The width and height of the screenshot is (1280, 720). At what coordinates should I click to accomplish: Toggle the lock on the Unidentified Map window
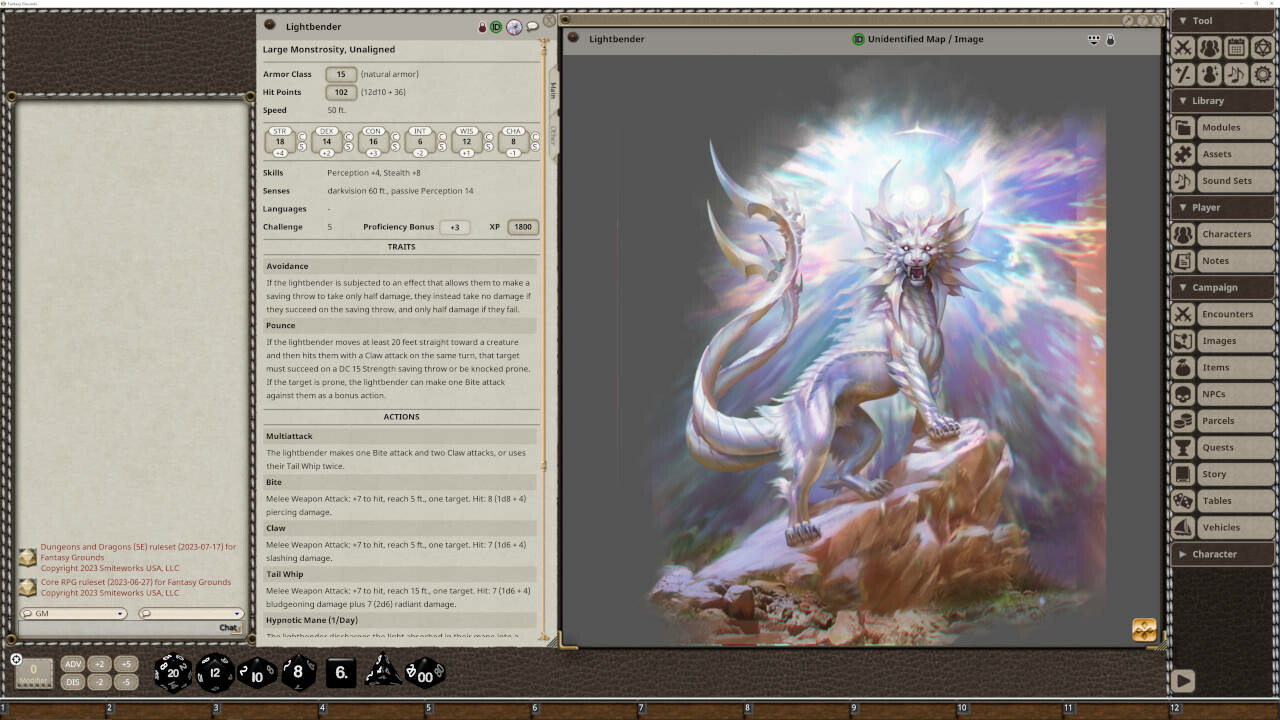pos(1110,39)
